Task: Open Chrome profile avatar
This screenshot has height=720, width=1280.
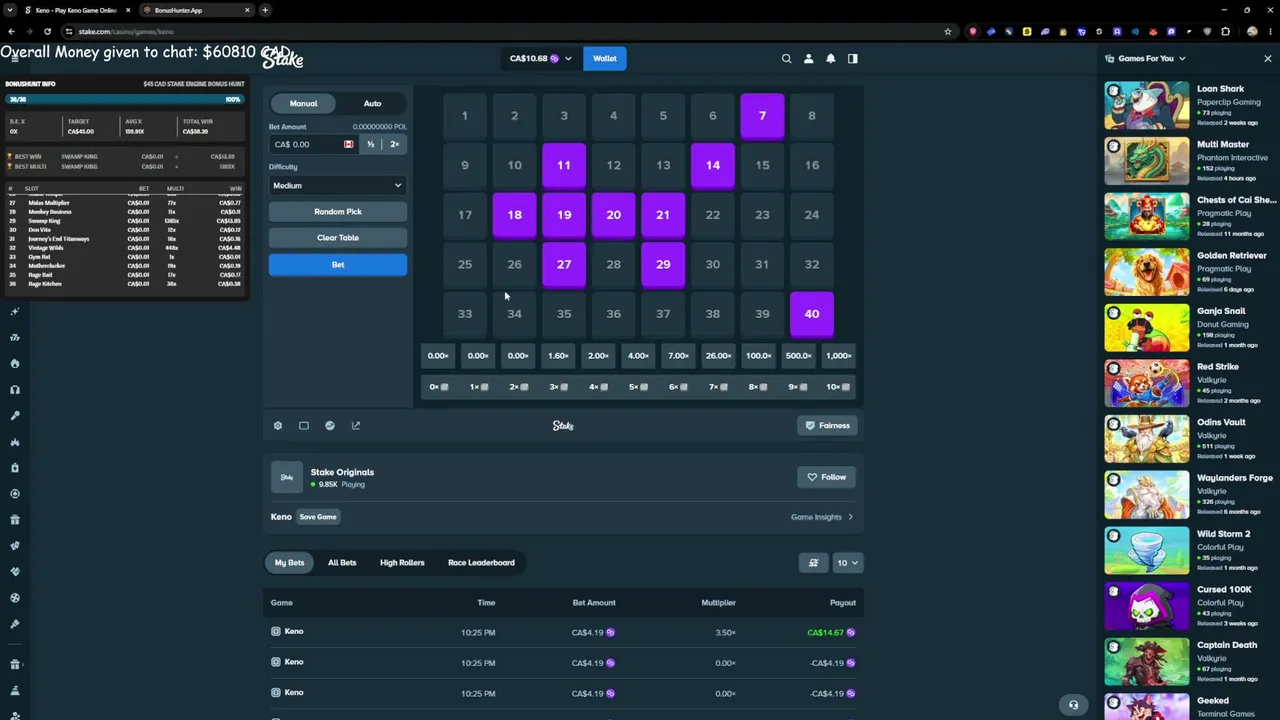Action: (1252, 32)
